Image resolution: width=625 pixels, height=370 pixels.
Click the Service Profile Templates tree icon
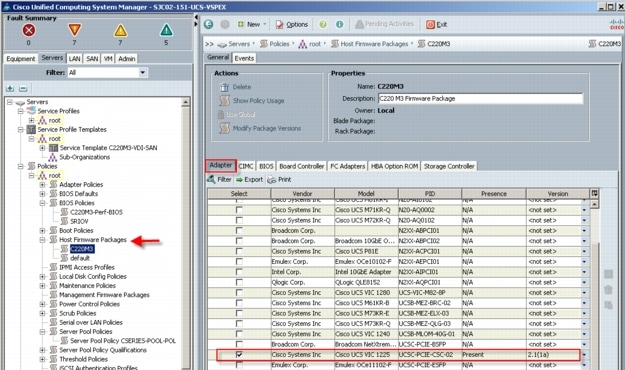[x=31, y=129]
